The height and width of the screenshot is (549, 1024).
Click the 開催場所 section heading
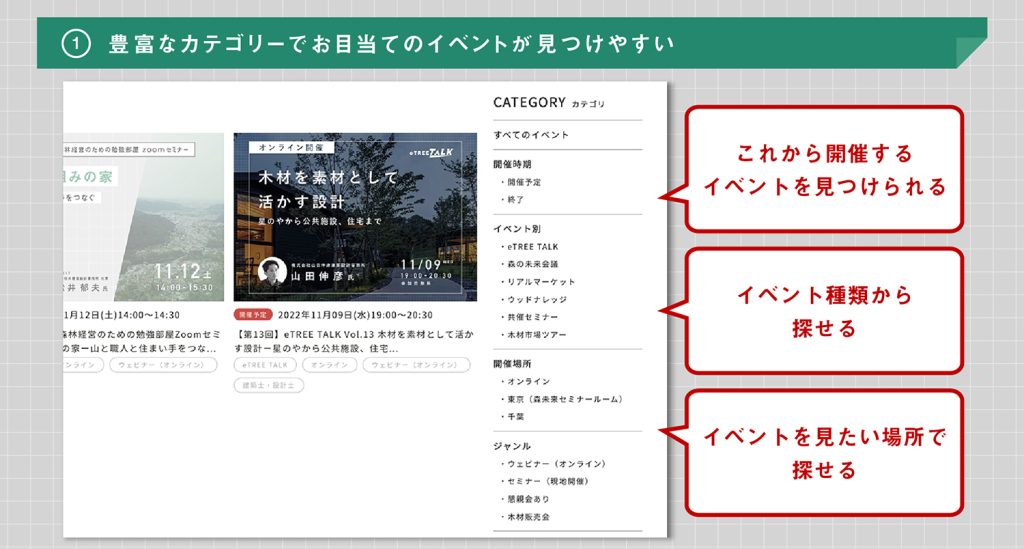coord(512,364)
